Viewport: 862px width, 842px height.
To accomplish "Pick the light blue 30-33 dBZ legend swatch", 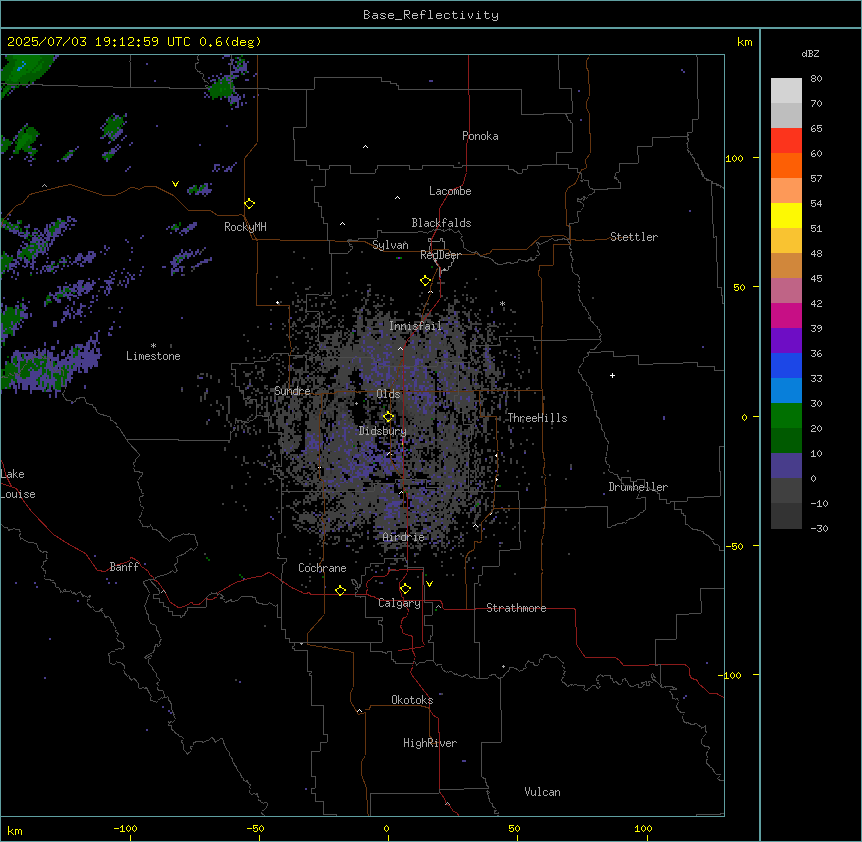I will [786, 391].
